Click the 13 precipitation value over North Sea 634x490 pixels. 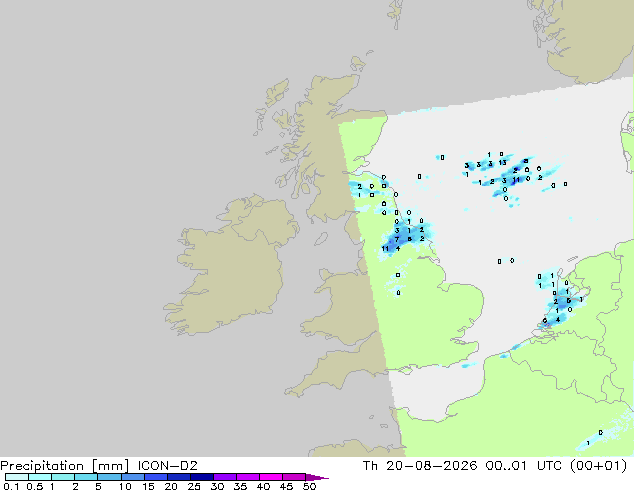click(x=502, y=163)
